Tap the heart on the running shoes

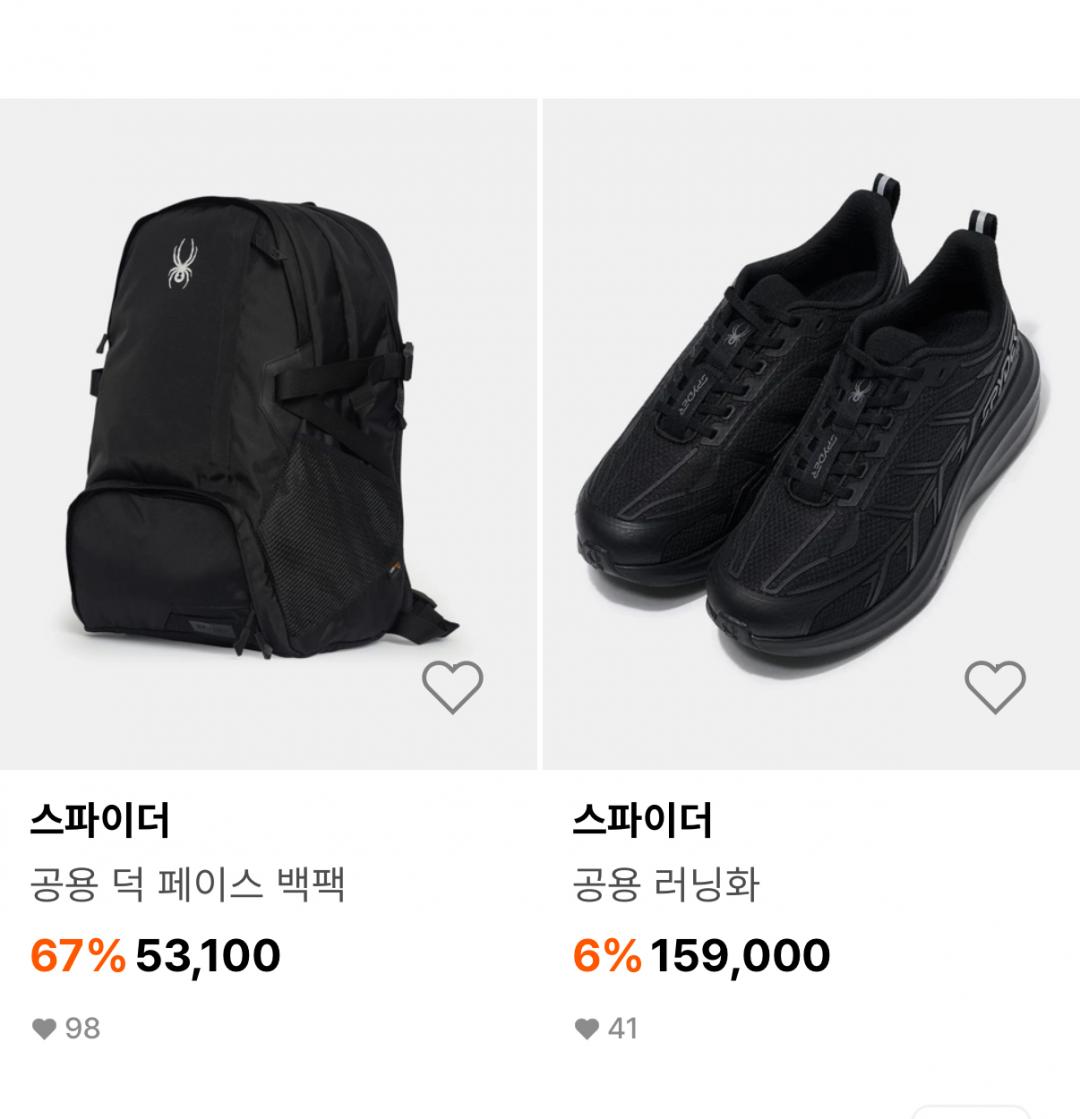(994, 687)
